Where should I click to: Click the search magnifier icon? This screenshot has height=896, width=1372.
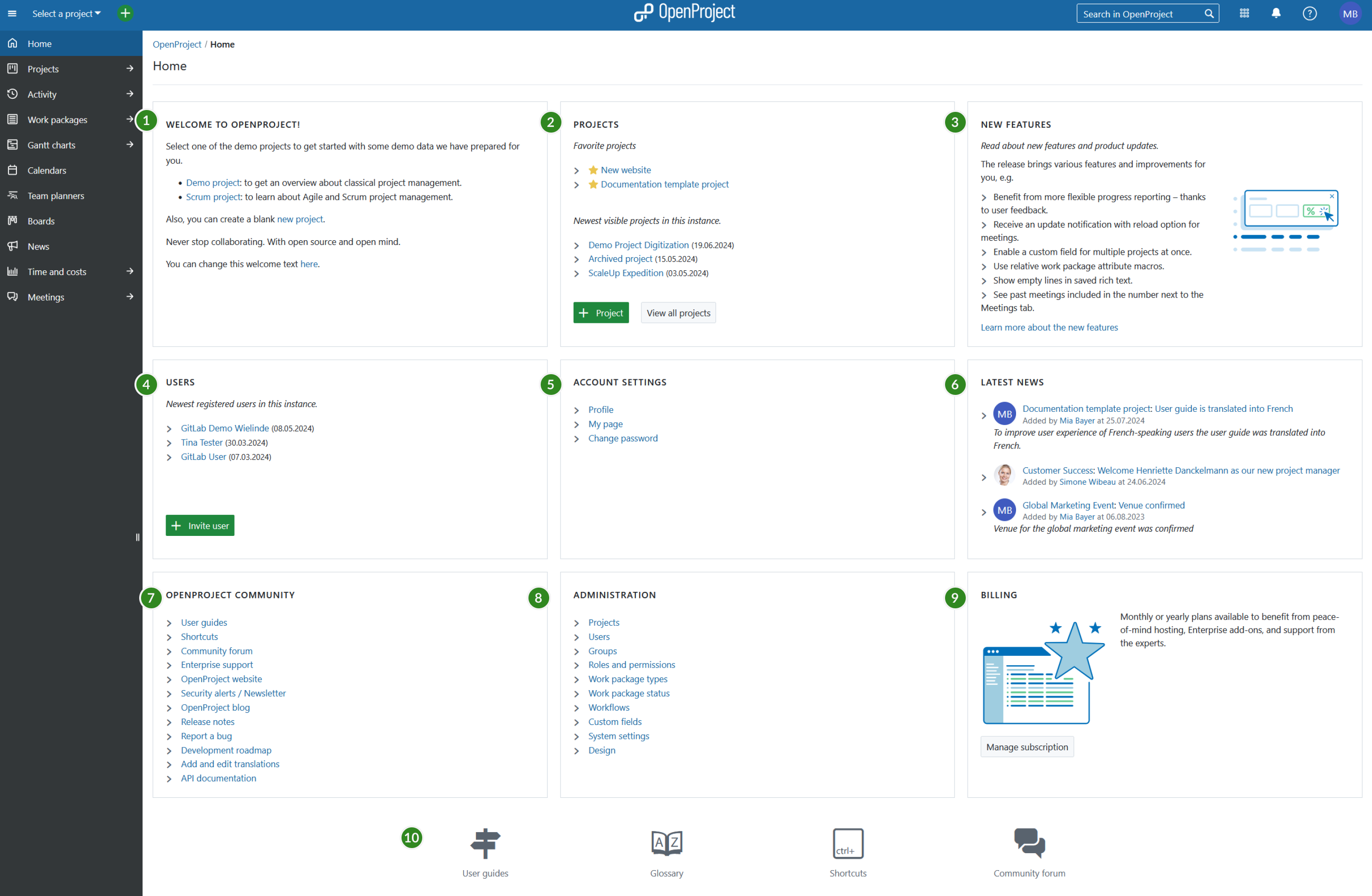1209,14
